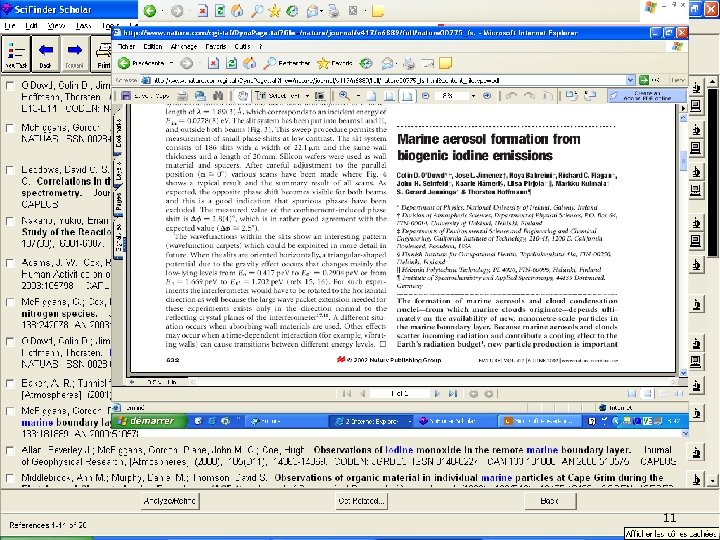The image size is (720, 540).
Task: Click the Acrobat Print icon
Action: (x=182, y=96)
